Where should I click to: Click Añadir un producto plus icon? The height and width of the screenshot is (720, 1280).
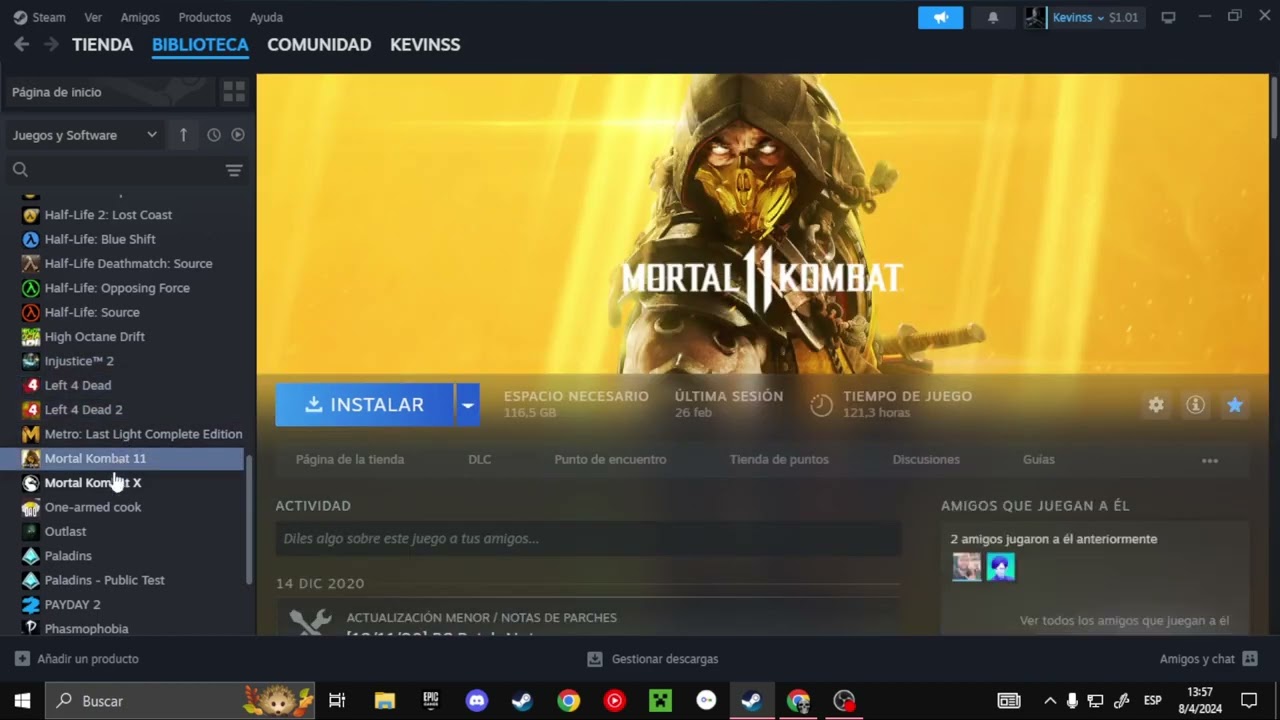(x=22, y=659)
